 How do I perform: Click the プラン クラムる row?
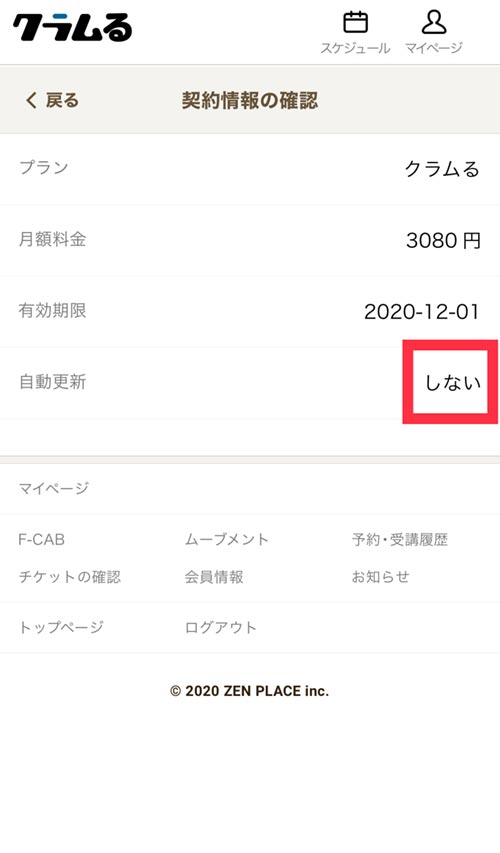pos(250,169)
